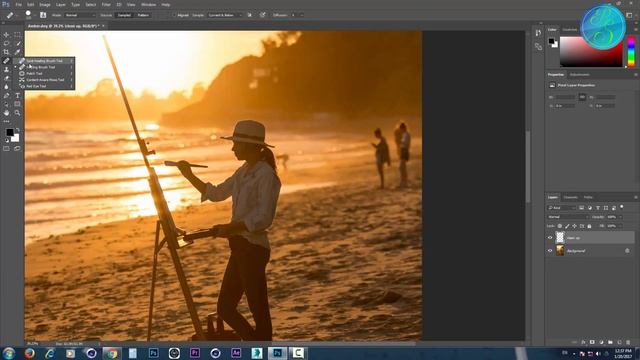Viewport: 640px width, 360px height.
Task: Open the layer Kind filter dropdown
Action: [562, 208]
